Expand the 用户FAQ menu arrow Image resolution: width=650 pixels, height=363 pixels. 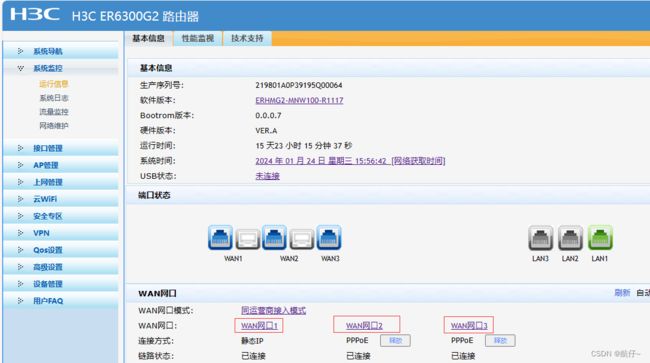tap(20, 301)
